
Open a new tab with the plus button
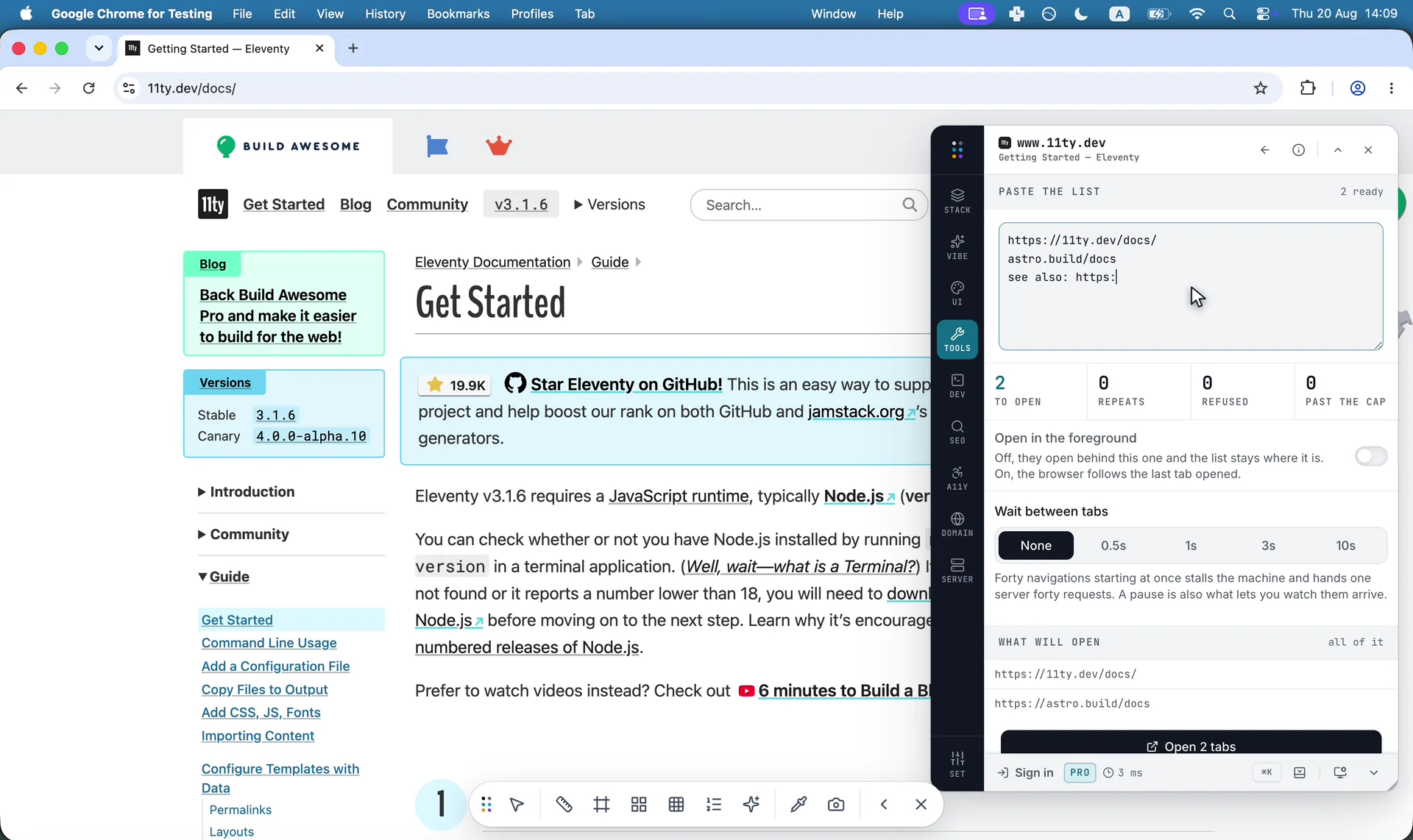point(353,49)
